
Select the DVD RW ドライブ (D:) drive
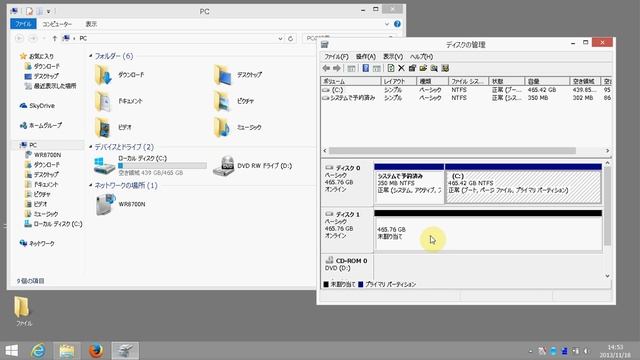click(x=253, y=166)
